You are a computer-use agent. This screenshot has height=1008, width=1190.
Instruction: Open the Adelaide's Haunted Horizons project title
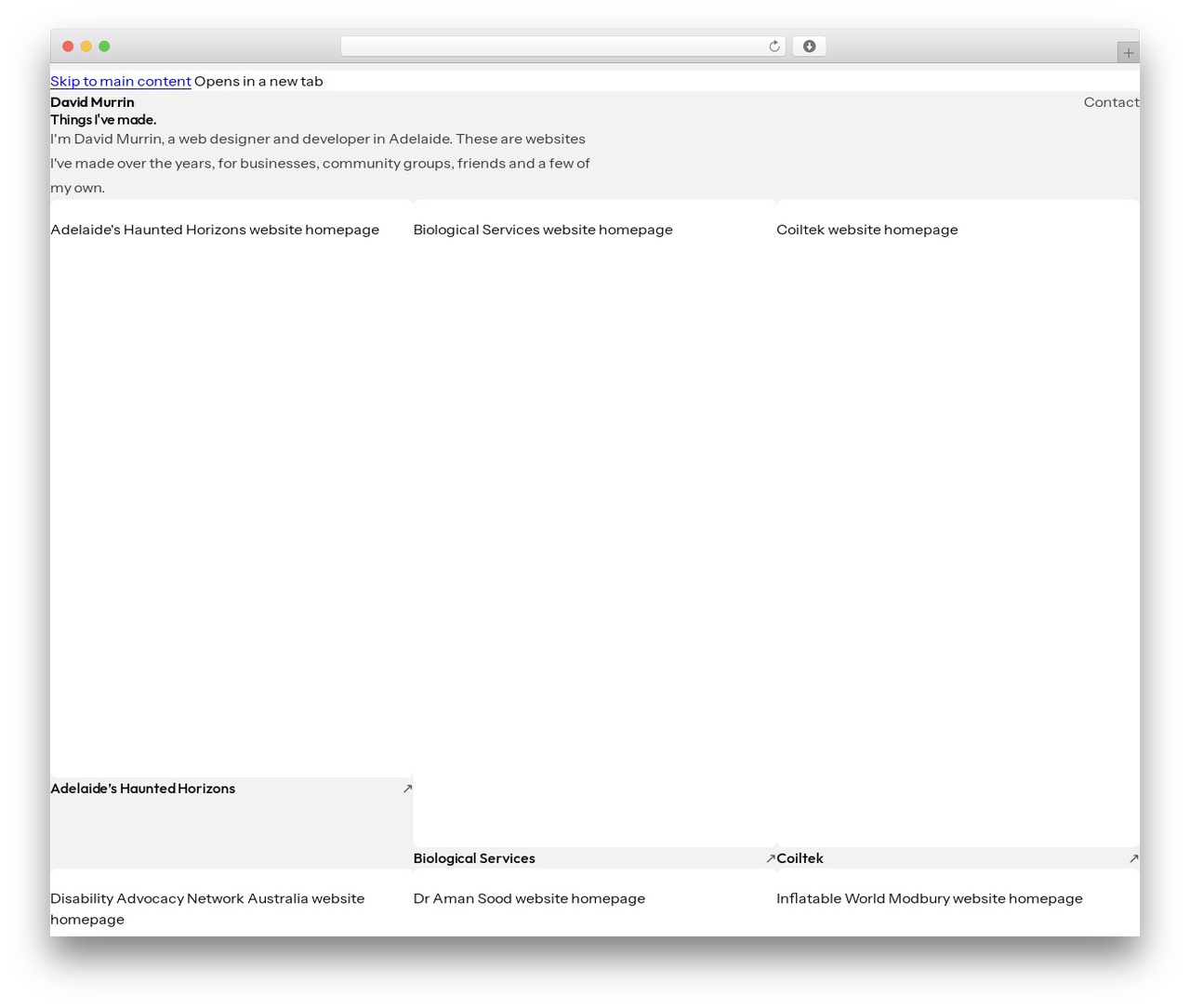(x=142, y=789)
